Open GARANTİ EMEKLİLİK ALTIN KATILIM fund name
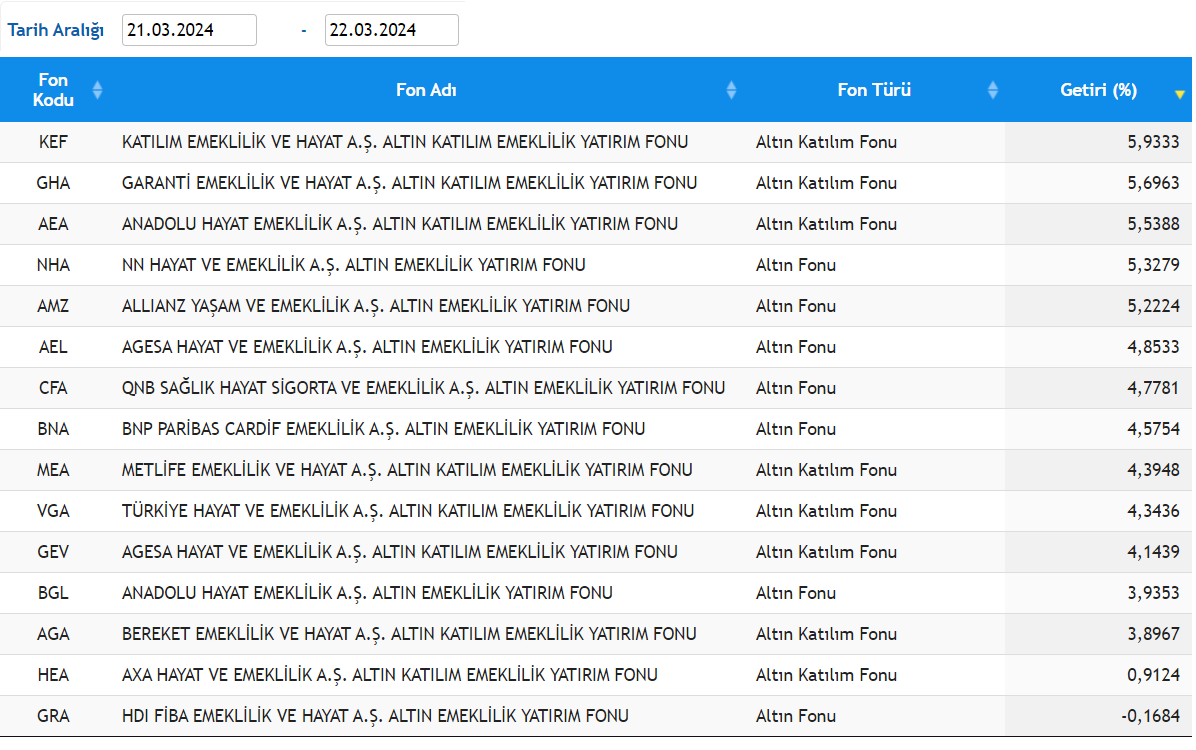The width and height of the screenshot is (1196, 750). pyautogui.click(x=410, y=183)
